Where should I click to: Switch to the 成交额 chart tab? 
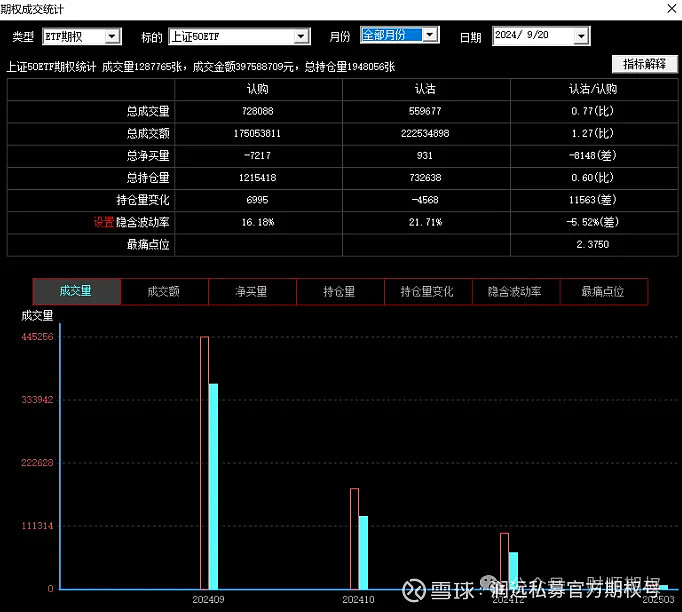(164, 291)
